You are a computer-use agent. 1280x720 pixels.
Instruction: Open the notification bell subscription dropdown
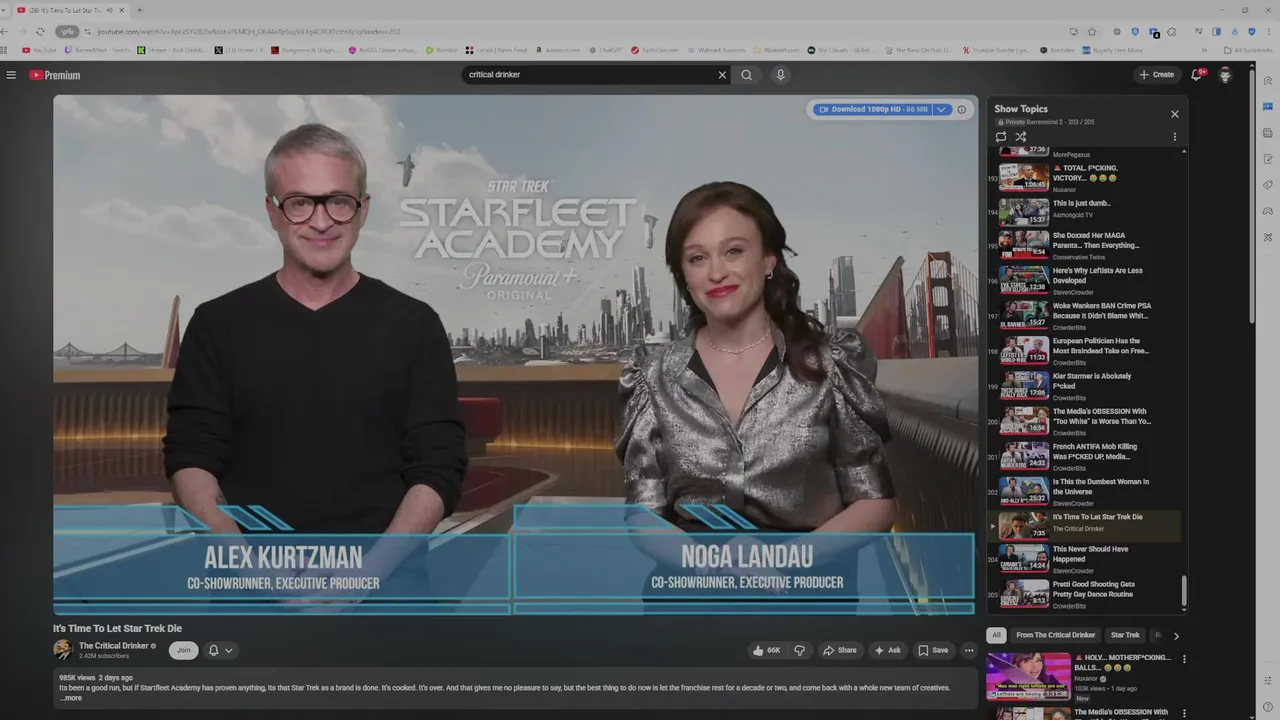pyautogui.click(x=220, y=650)
